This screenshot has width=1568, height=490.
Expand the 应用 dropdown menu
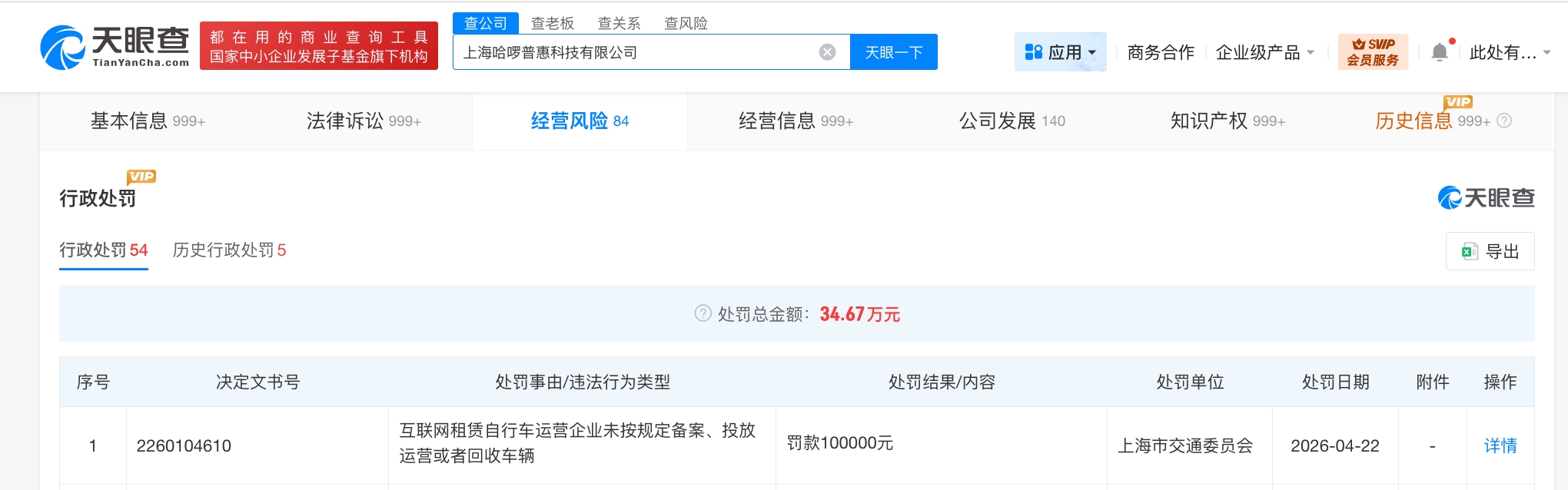[x=1060, y=52]
